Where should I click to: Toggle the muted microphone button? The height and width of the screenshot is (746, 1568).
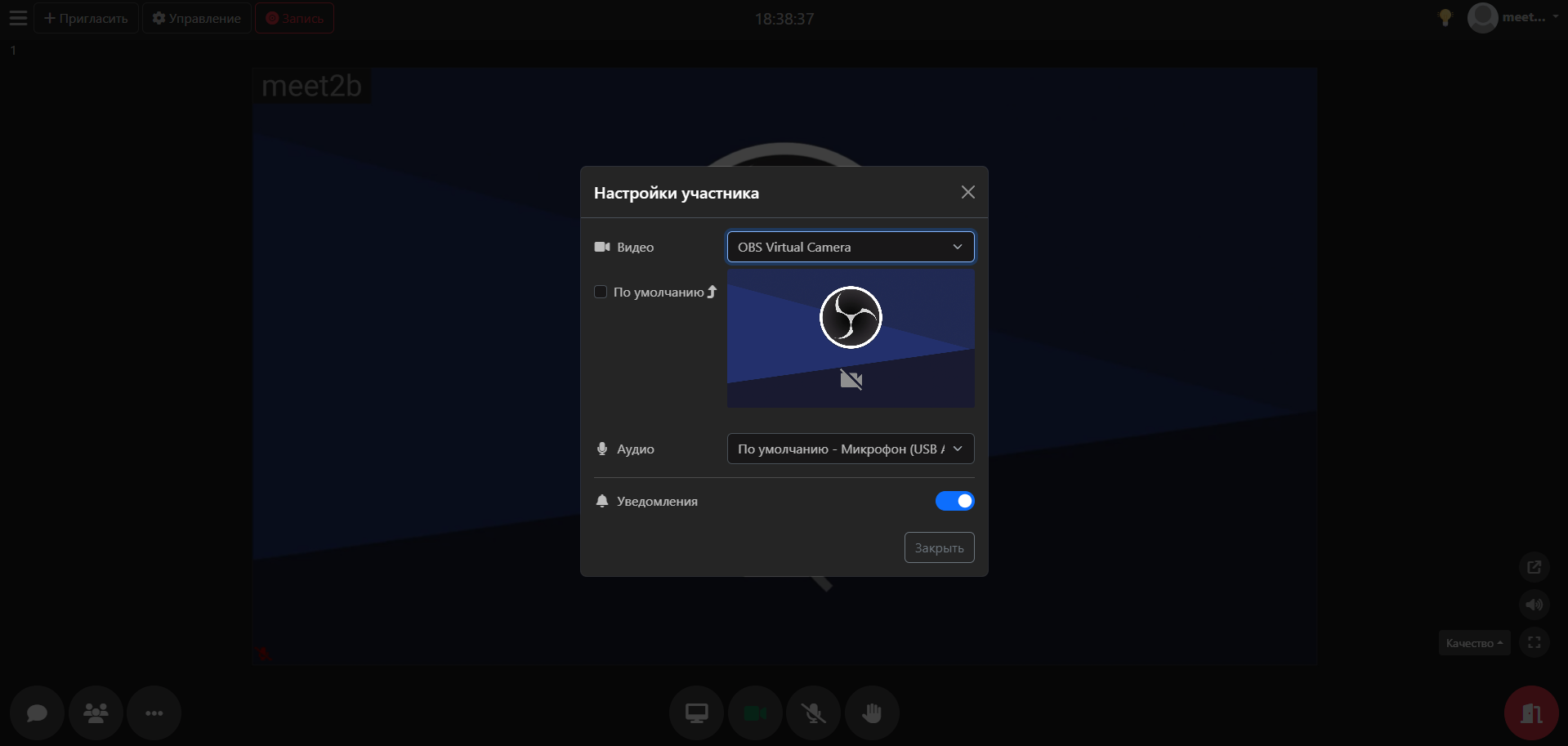(x=813, y=713)
